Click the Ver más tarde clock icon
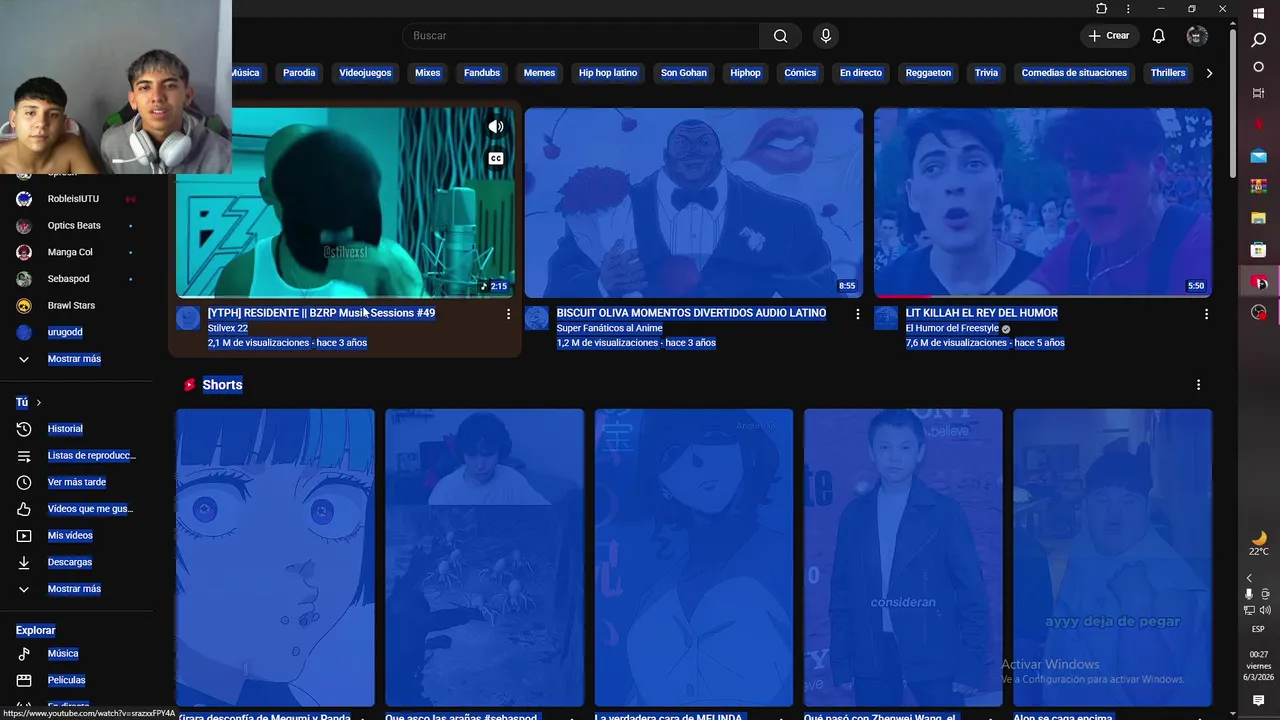The height and width of the screenshot is (720, 1280). (24, 482)
